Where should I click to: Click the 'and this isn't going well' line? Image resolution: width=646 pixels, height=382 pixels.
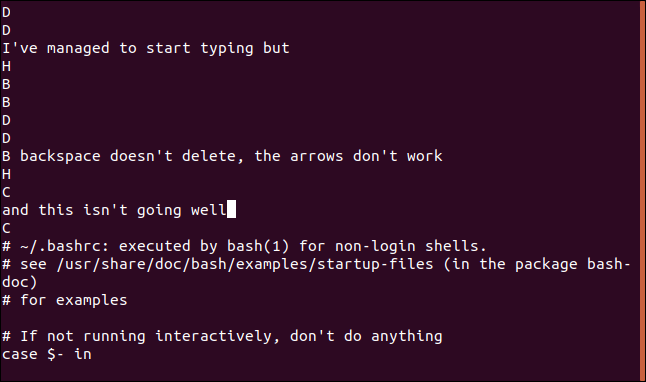point(114,210)
